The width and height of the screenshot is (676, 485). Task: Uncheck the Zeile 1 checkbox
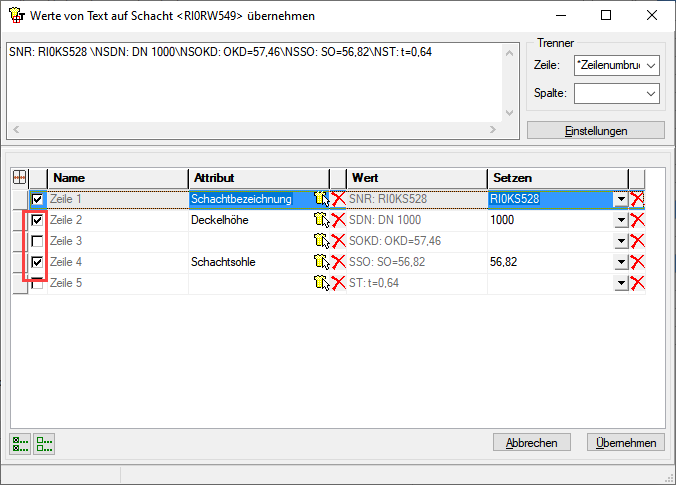click(x=38, y=199)
